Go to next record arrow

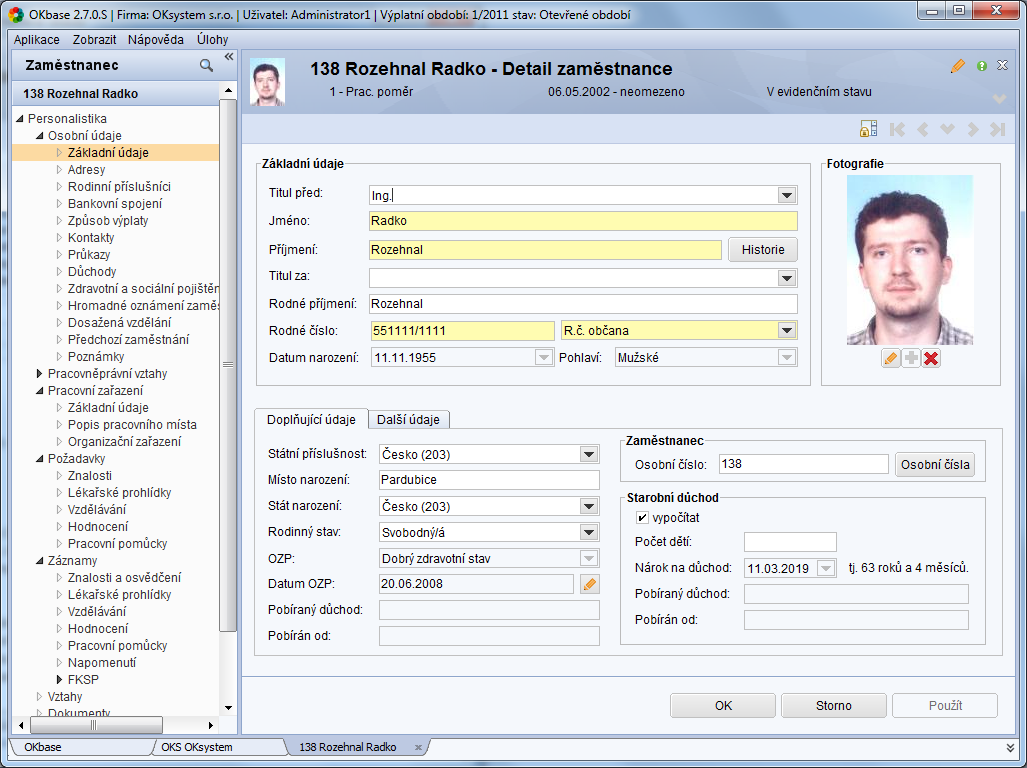[x=973, y=129]
